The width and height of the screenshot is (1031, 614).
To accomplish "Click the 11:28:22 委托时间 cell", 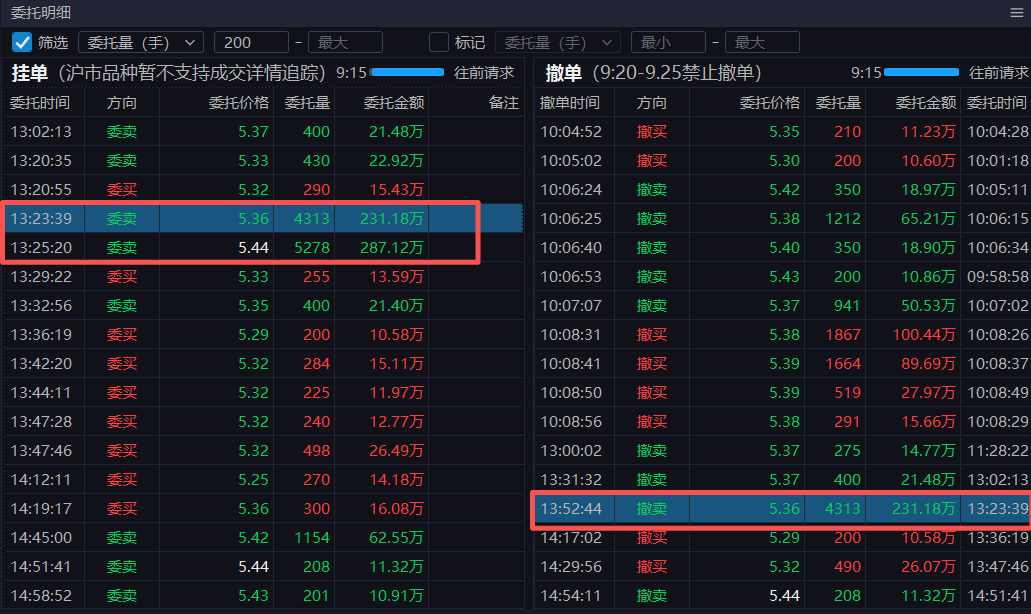I will 997,450.
